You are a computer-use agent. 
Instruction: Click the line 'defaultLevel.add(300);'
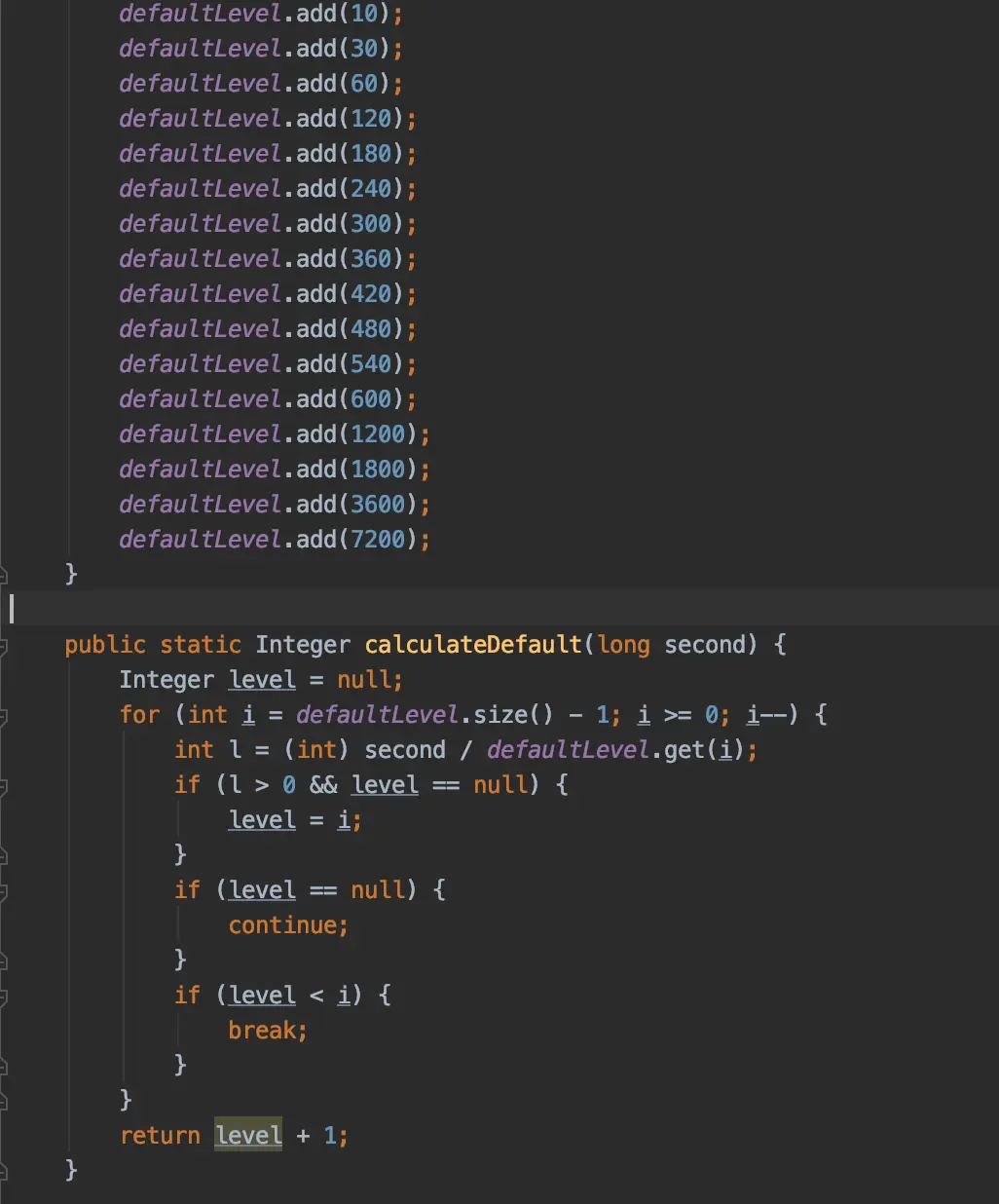click(x=268, y=224)
